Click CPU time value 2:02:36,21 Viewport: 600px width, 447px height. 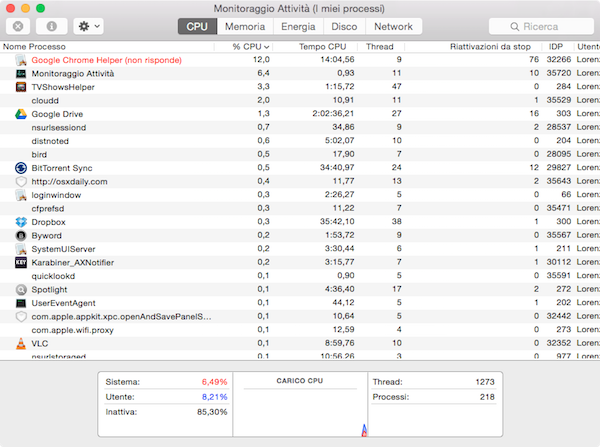pos(333,114)
